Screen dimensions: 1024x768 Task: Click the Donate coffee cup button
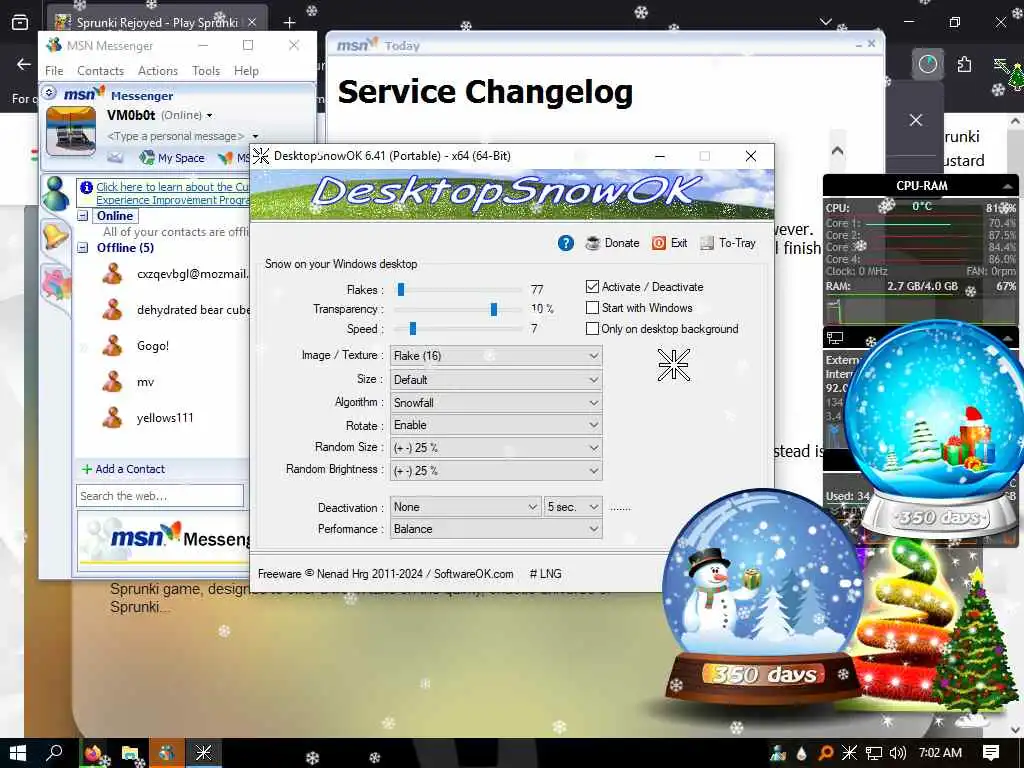[612, 243]
